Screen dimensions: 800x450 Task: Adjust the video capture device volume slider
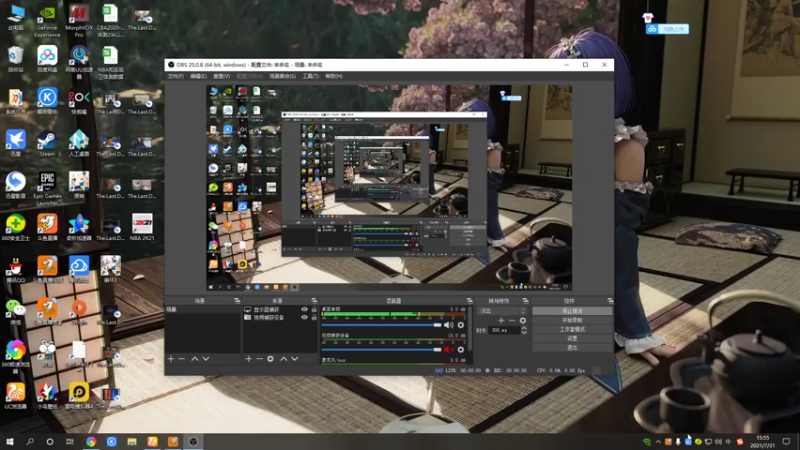381,349
